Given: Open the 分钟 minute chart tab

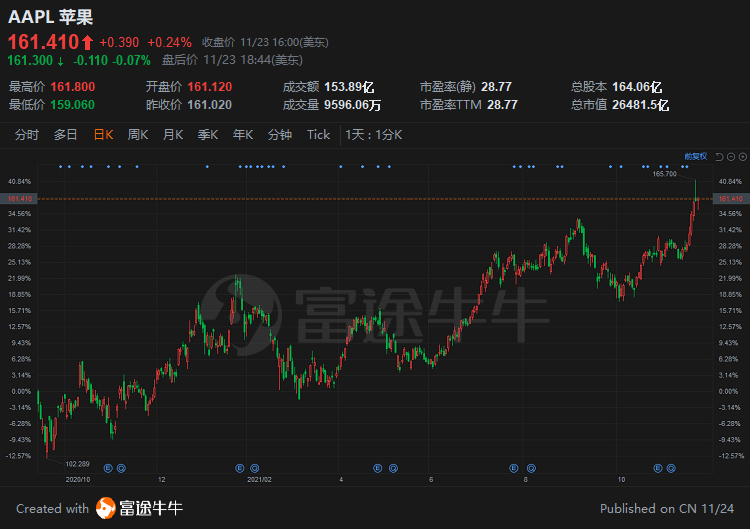Looking at the screenshot, I should coord(280,135).
